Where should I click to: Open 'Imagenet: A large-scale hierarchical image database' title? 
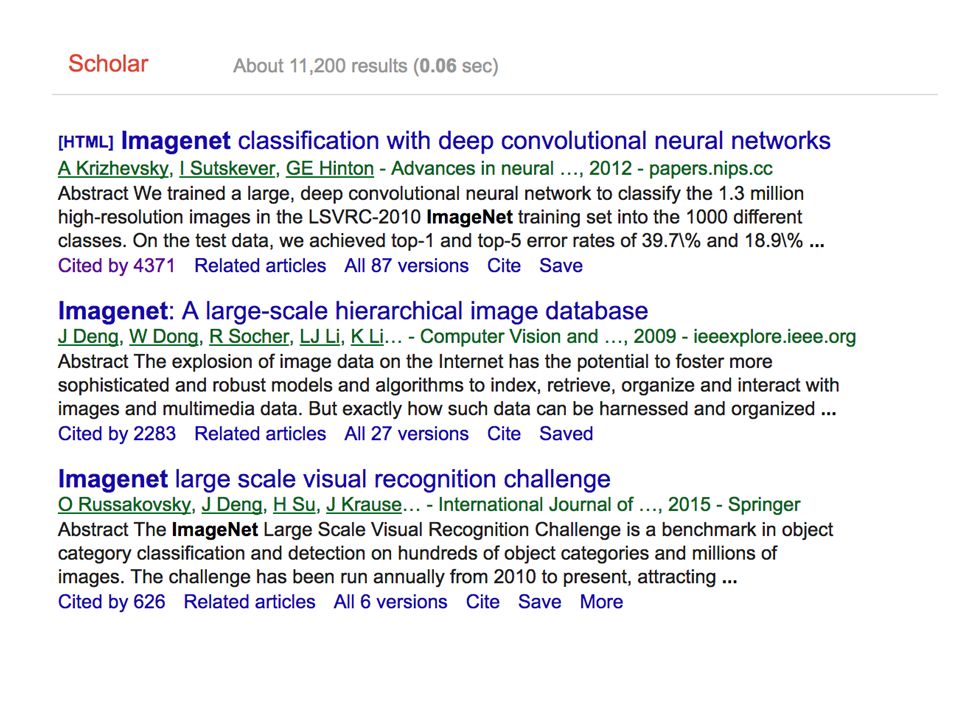pos(353,311)
